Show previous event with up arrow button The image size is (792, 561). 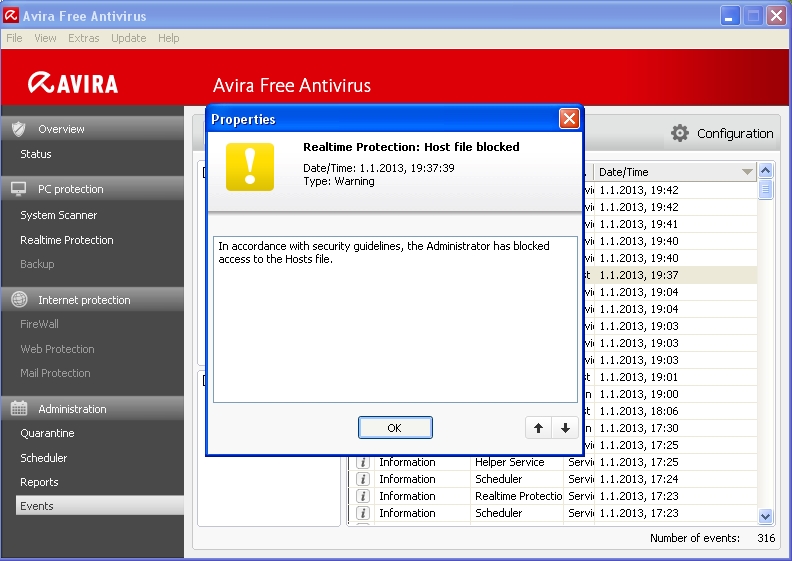tap(538, 428)
